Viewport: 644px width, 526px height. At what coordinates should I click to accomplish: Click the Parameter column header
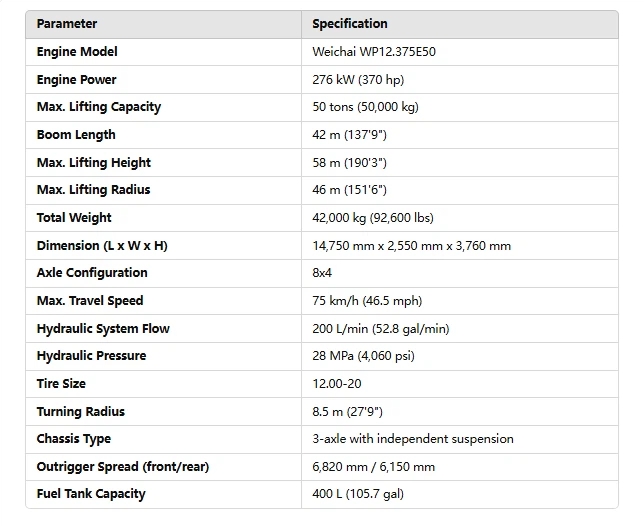tap(67, 24)
